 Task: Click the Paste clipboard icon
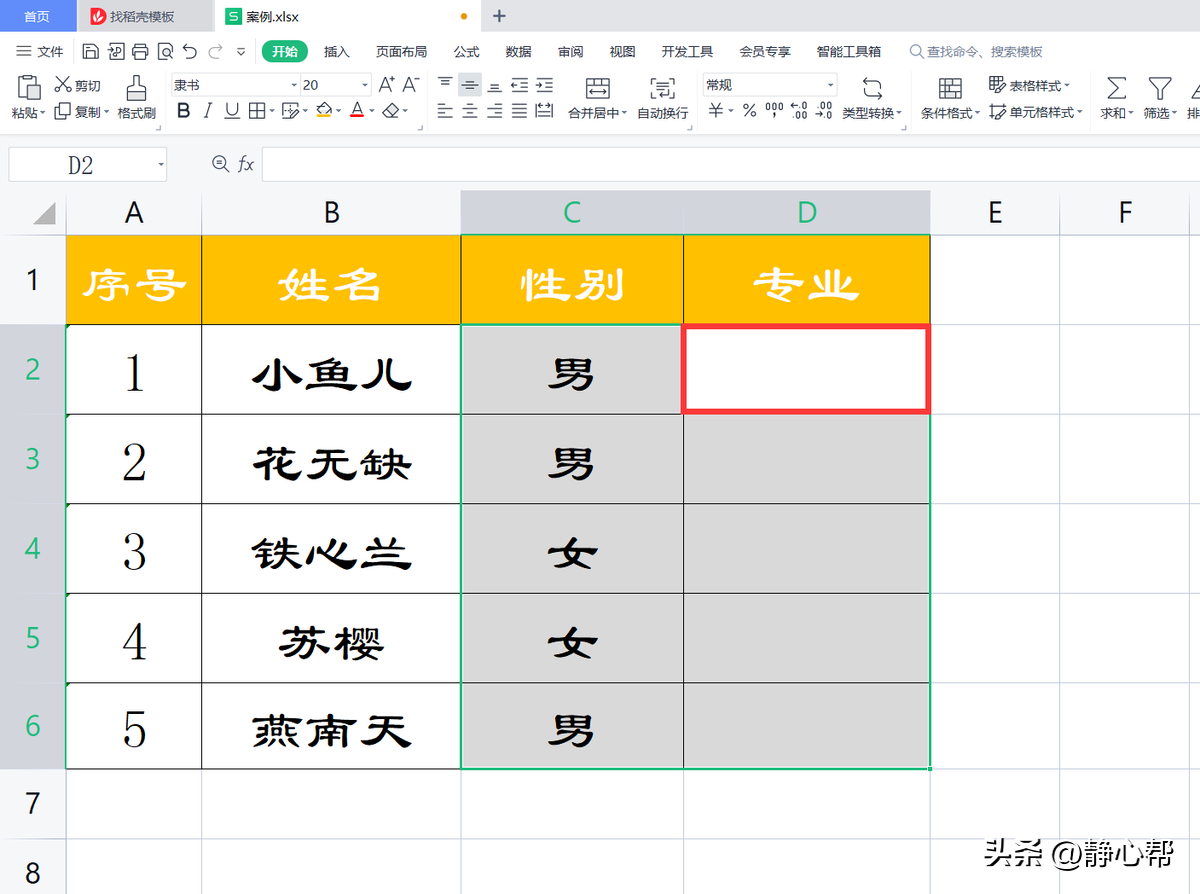[x=28, y=86]
